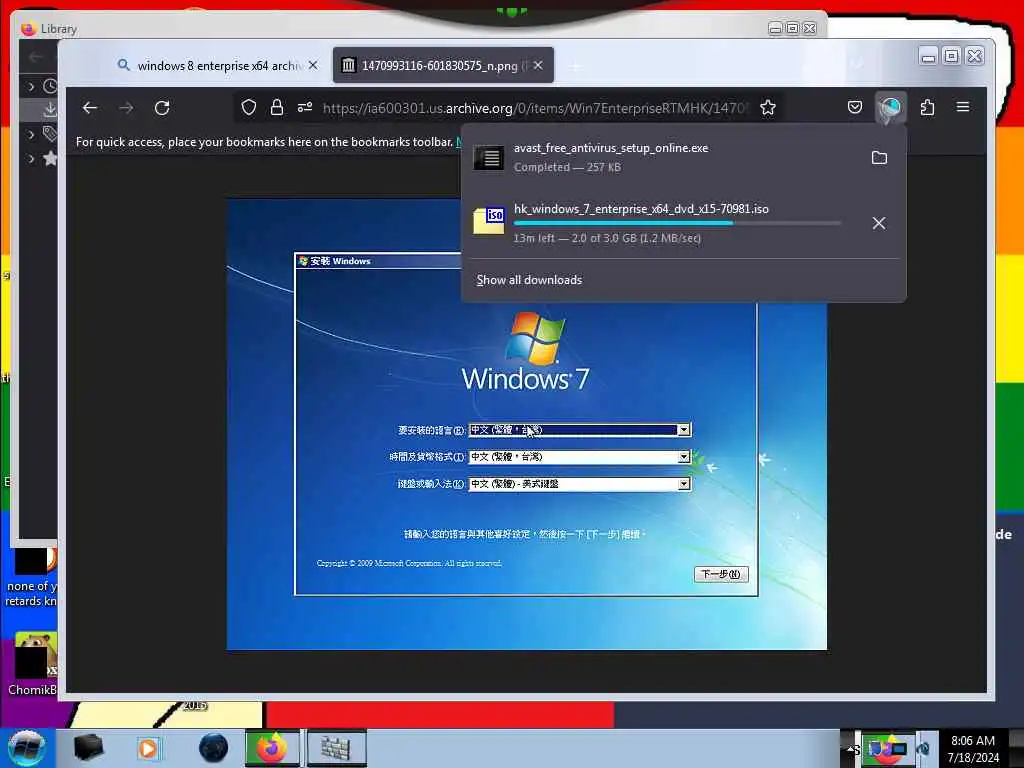1024x768 pixels.
Task: Open the Windows Start orb
Action: (27, 748)
